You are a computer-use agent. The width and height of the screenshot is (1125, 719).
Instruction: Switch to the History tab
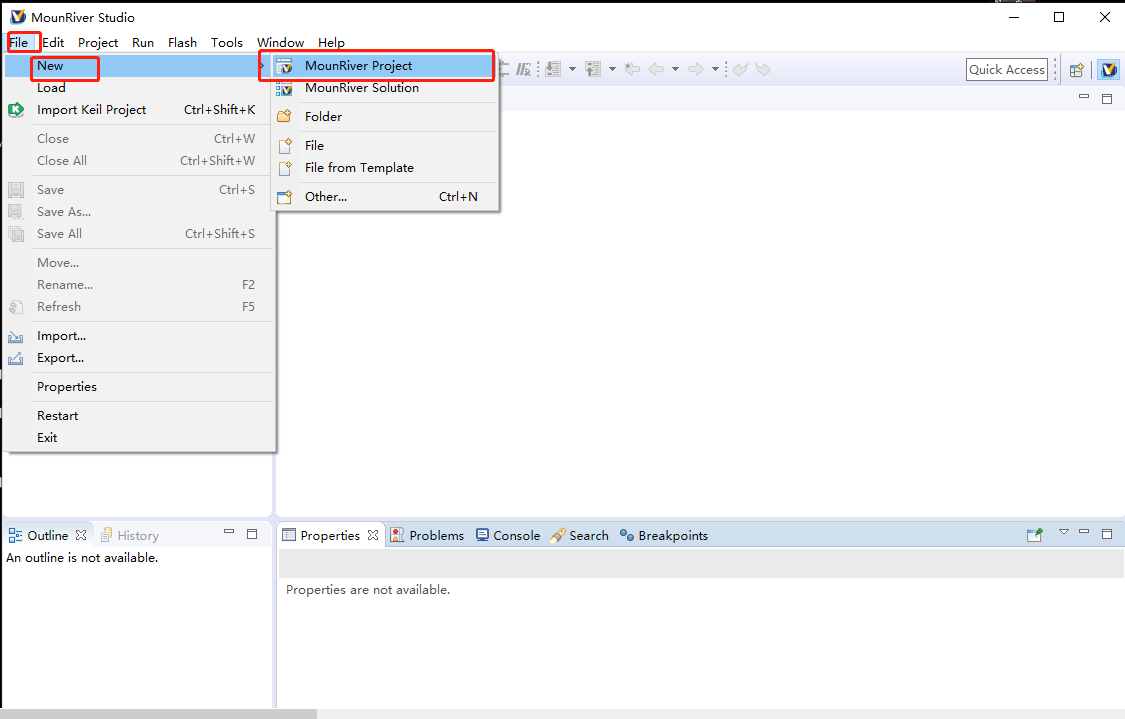(x=131, y=535)
